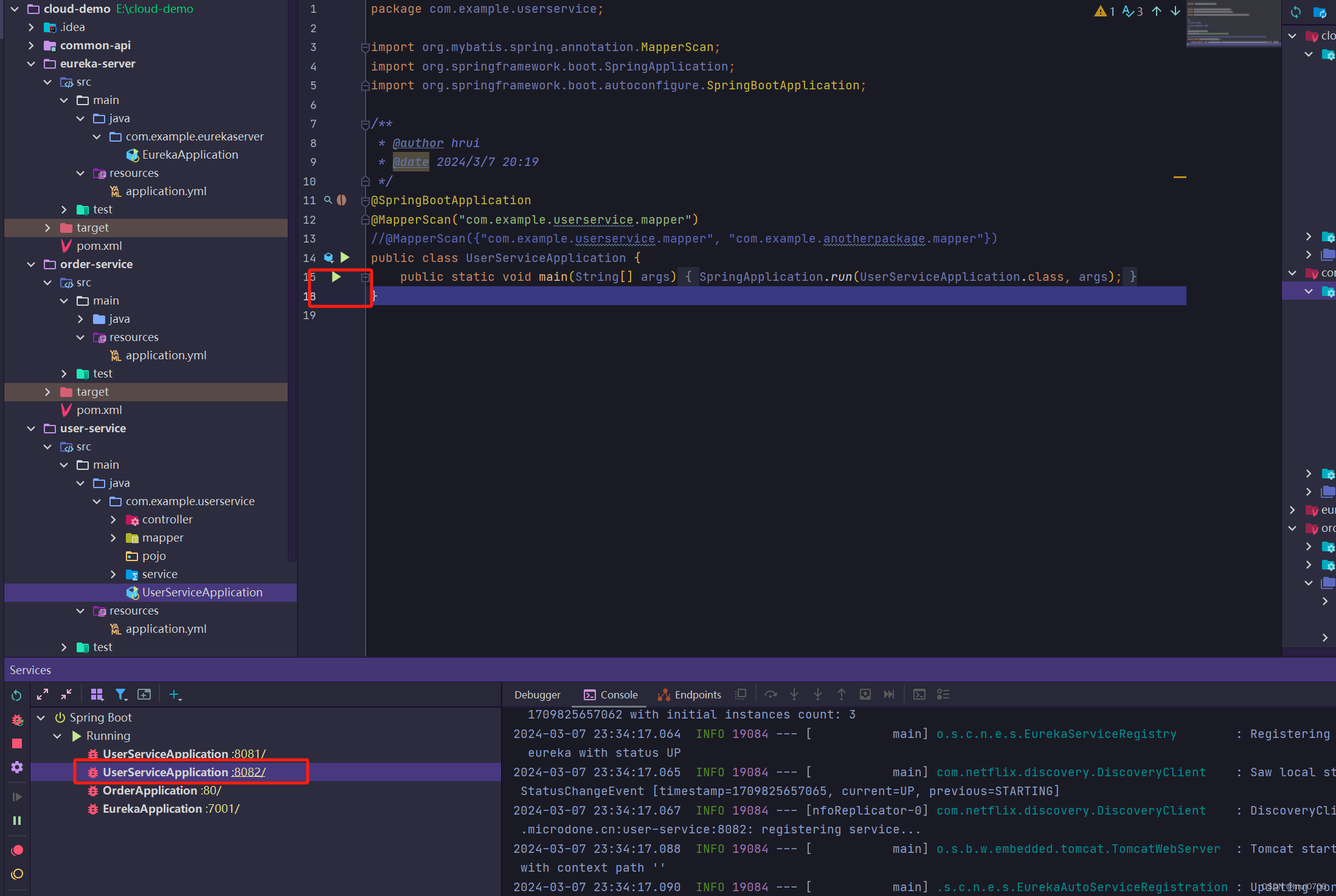
Task: Click Step Over arrow in debugger toolbar
Action: 770,694
